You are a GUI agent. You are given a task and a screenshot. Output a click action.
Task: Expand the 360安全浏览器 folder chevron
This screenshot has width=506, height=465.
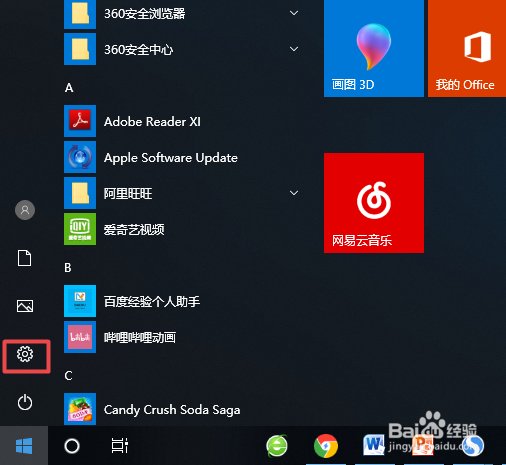pyautogui.click(x=294, y=13)
